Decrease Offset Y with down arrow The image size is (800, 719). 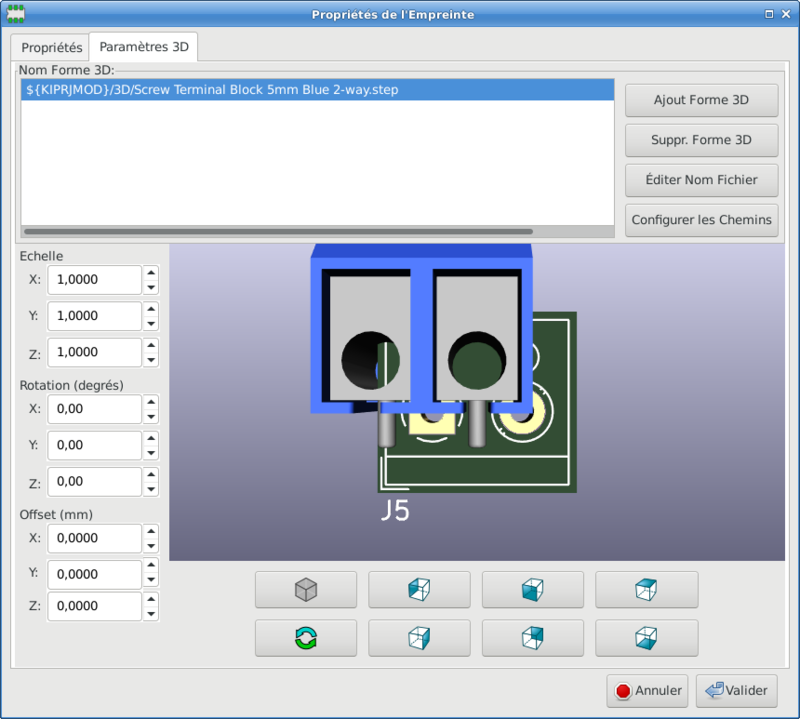click(x=151, y=580)
